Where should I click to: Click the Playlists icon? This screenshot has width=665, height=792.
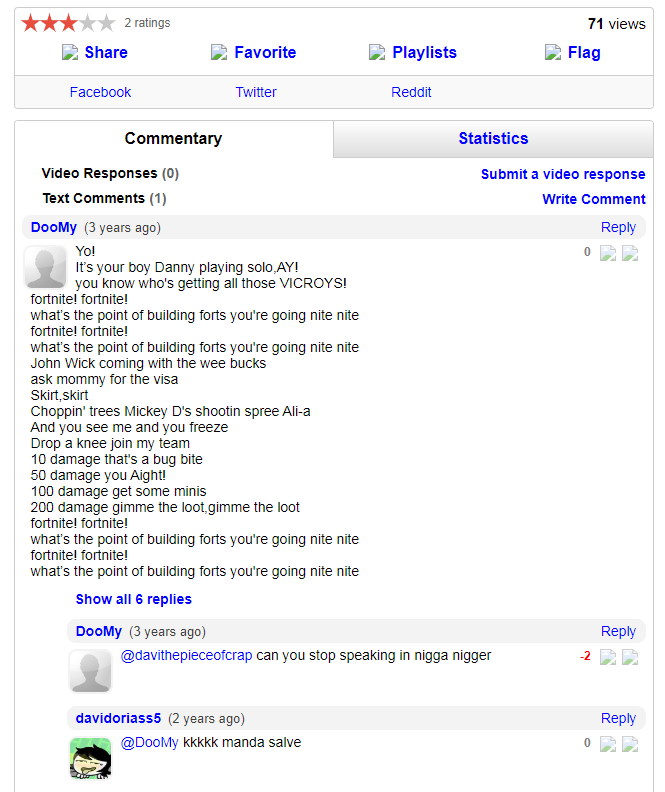point(377,53)
